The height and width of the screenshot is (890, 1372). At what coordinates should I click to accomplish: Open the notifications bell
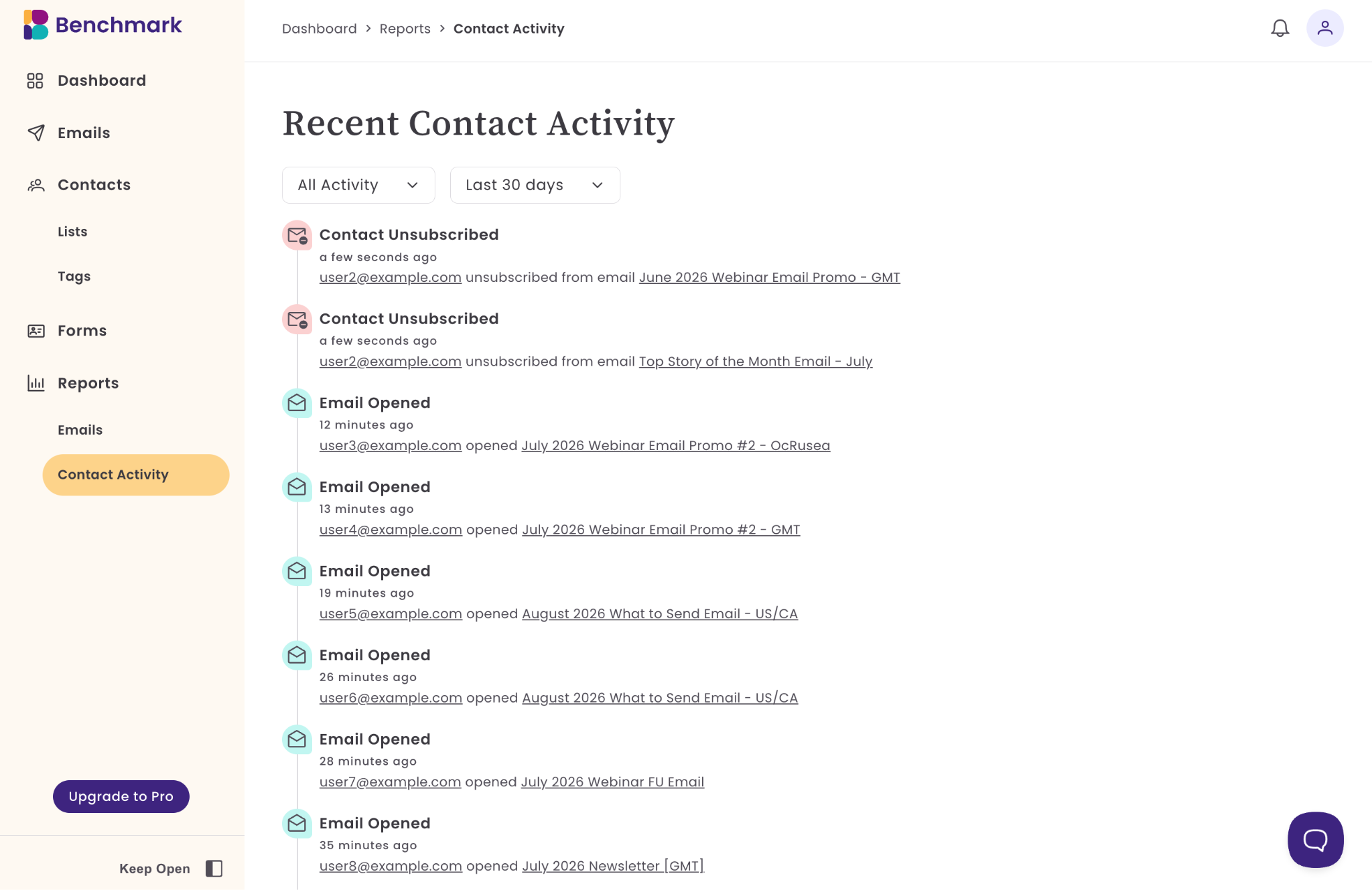[x=1280, y=28]
